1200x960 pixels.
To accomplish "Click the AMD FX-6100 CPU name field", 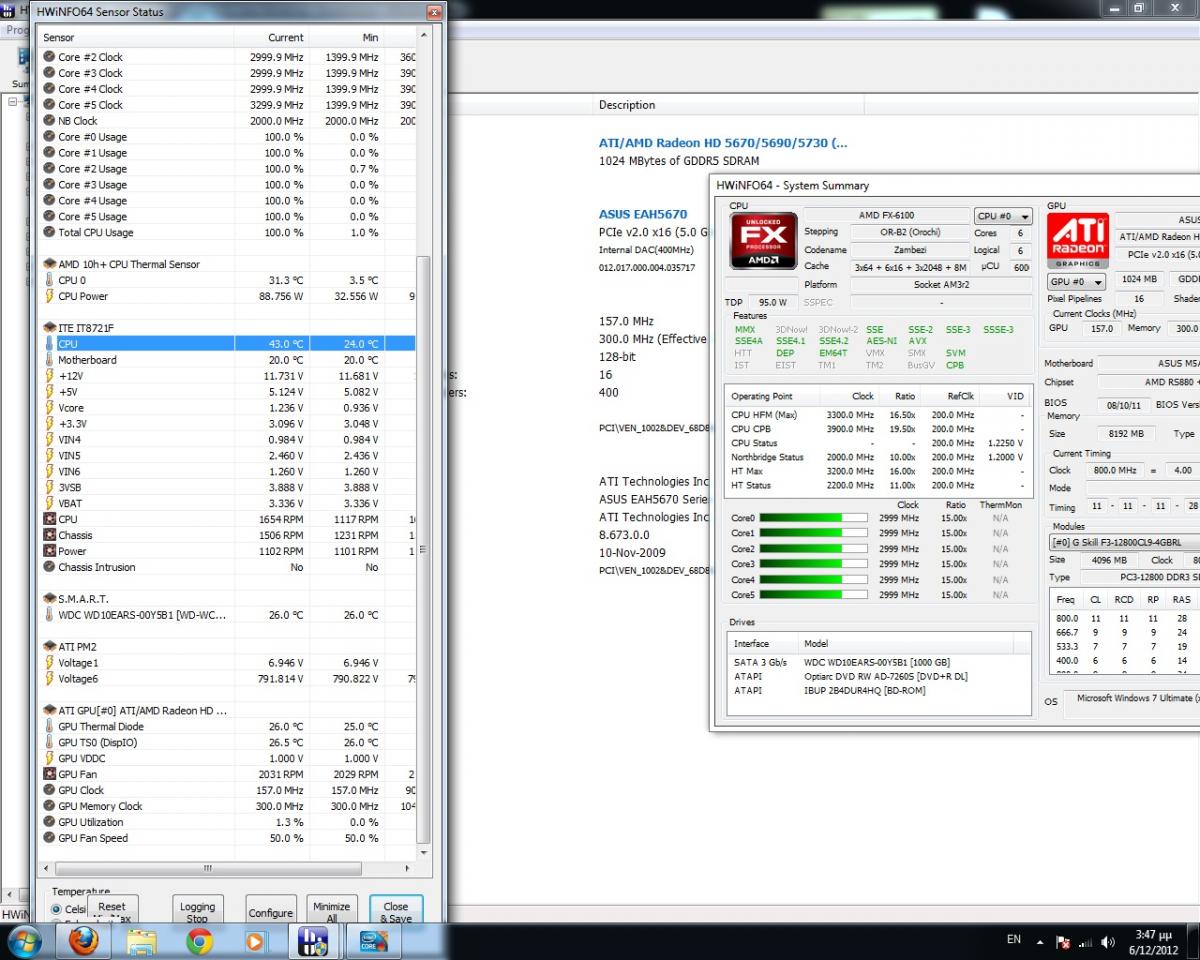I will 886,215.
